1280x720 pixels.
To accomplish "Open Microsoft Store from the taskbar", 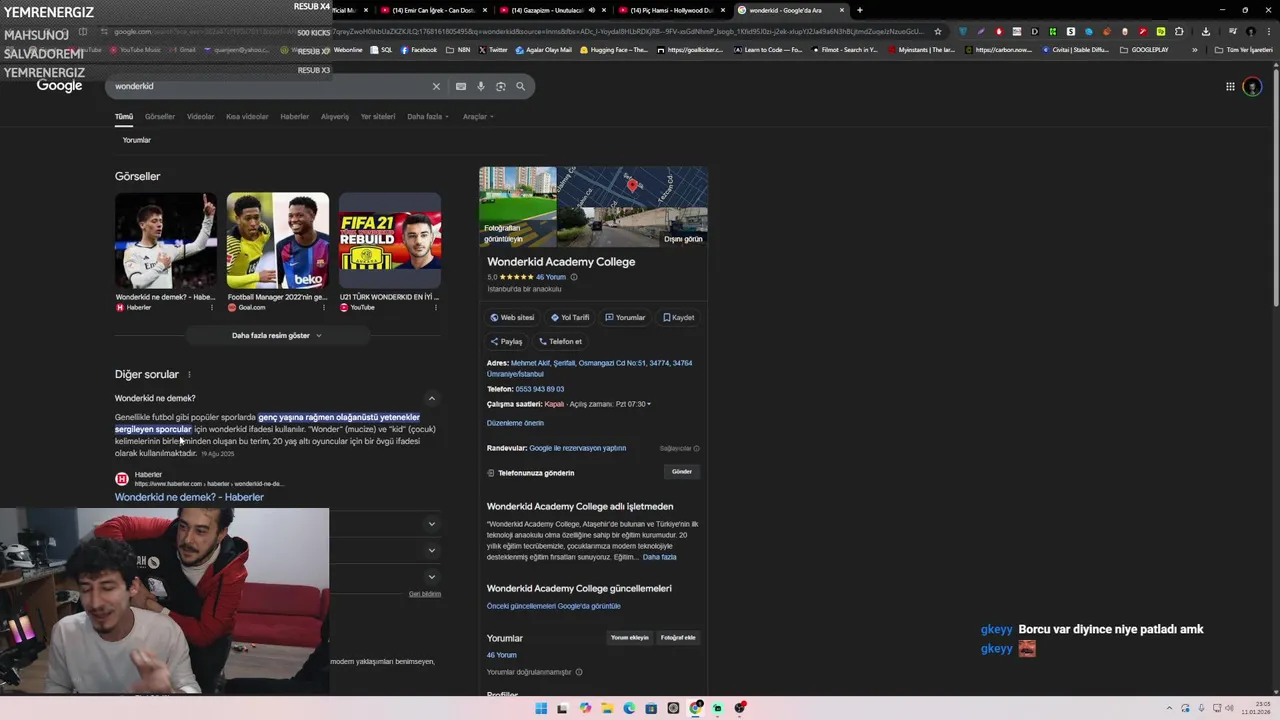I will tap(651, 708).
